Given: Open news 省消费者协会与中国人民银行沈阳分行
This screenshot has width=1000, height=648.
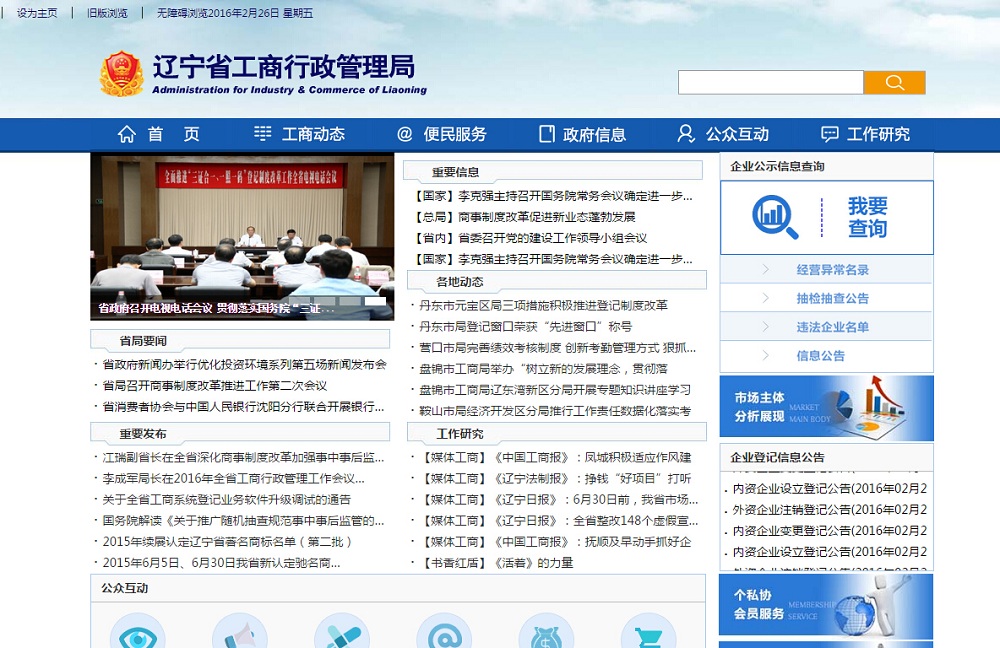Looking at the screenshot, I should (x=243, y=406).
